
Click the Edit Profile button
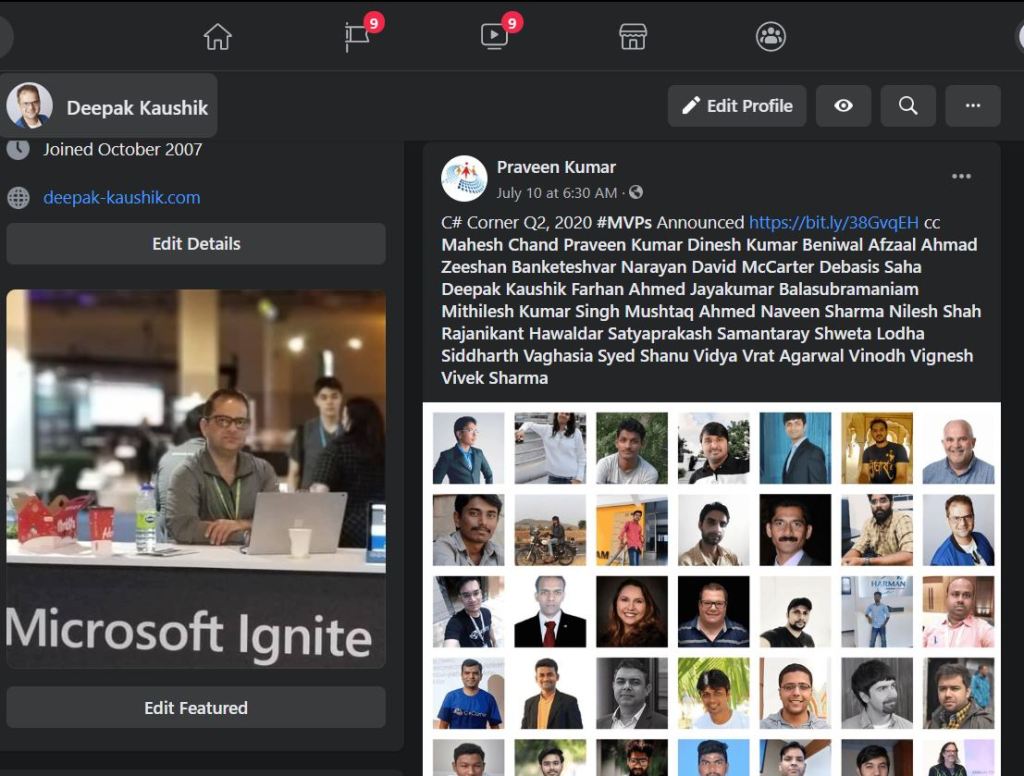point(737,106)
